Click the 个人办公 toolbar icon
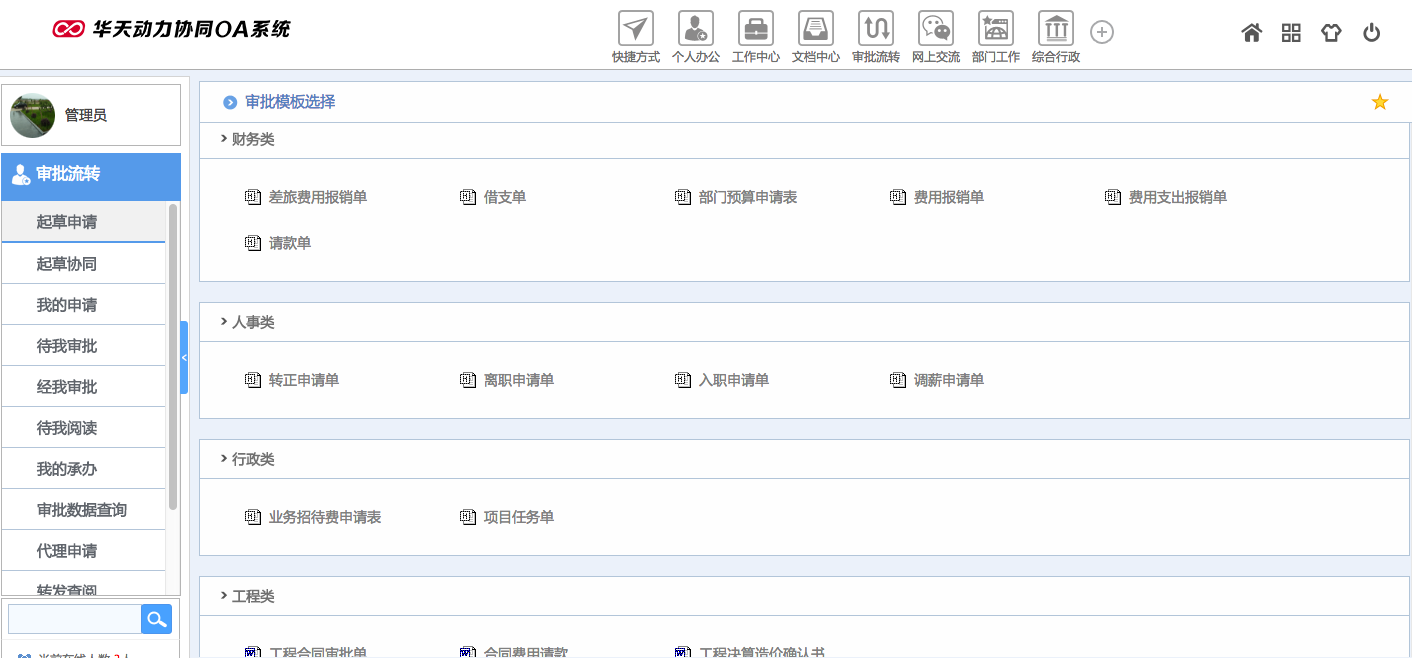 click(695, 29)
